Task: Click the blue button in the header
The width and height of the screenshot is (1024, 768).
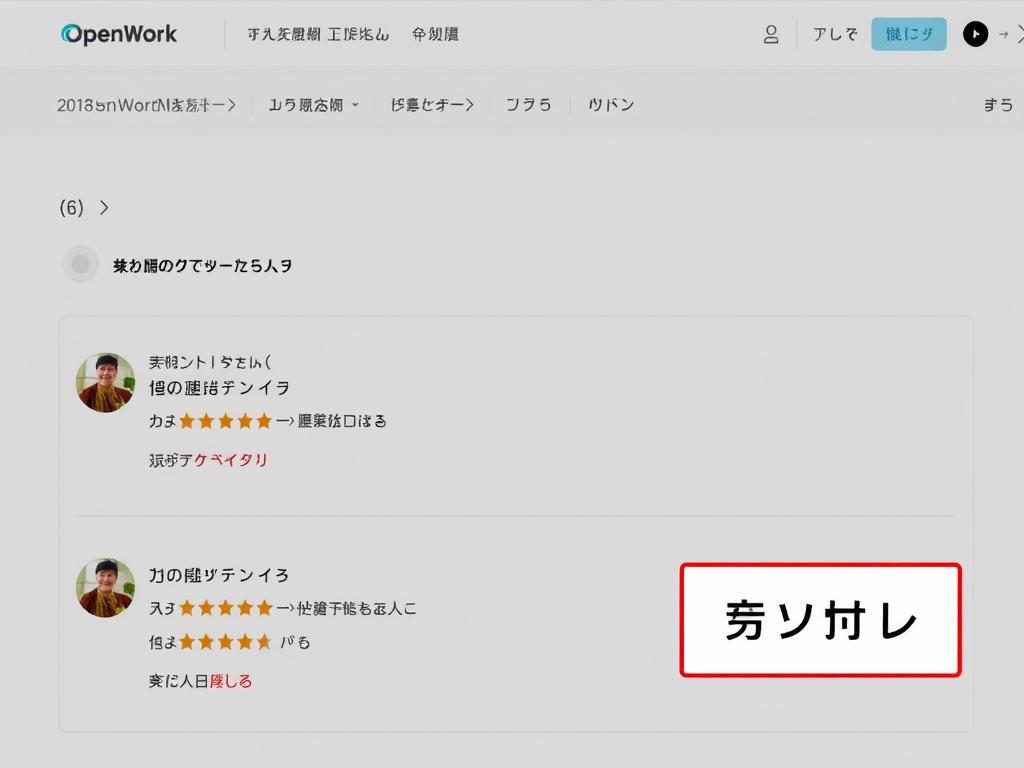Action: 908,34
